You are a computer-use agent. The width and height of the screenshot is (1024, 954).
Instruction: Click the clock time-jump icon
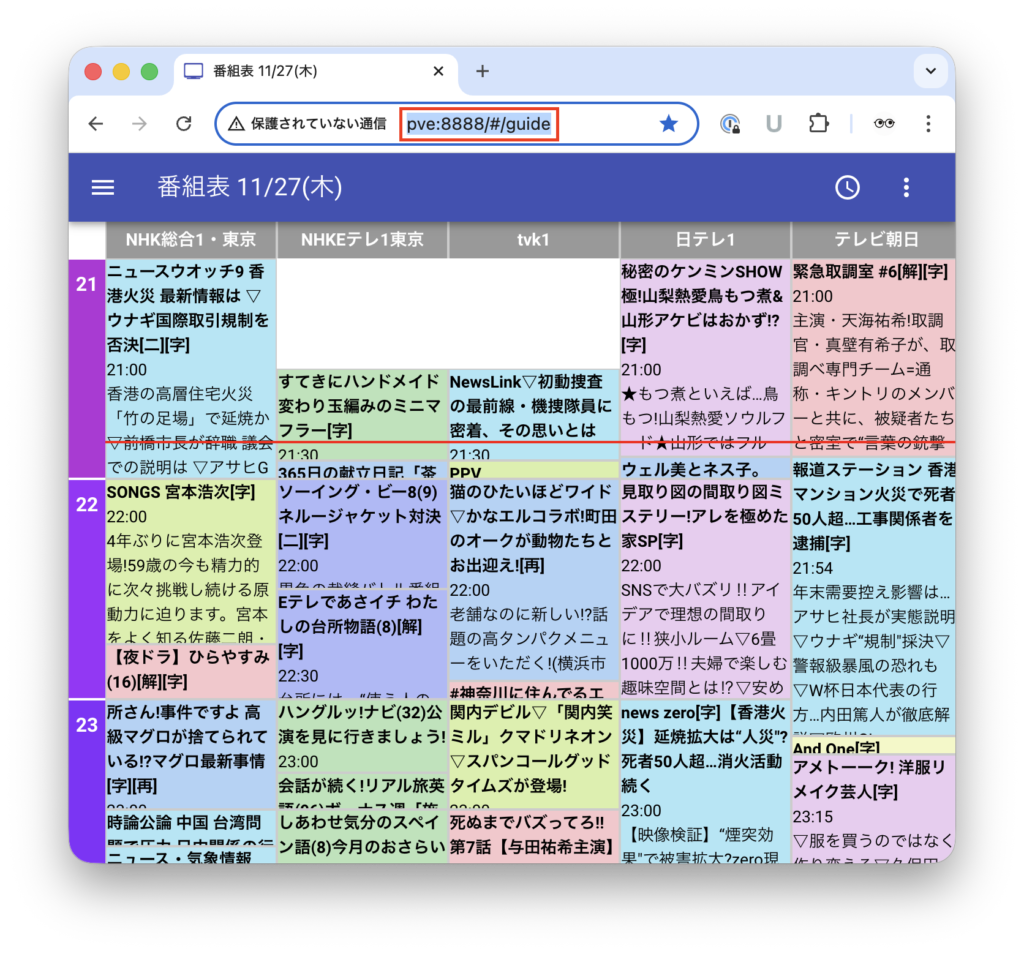pyautogui.click(x=847, y=188)
